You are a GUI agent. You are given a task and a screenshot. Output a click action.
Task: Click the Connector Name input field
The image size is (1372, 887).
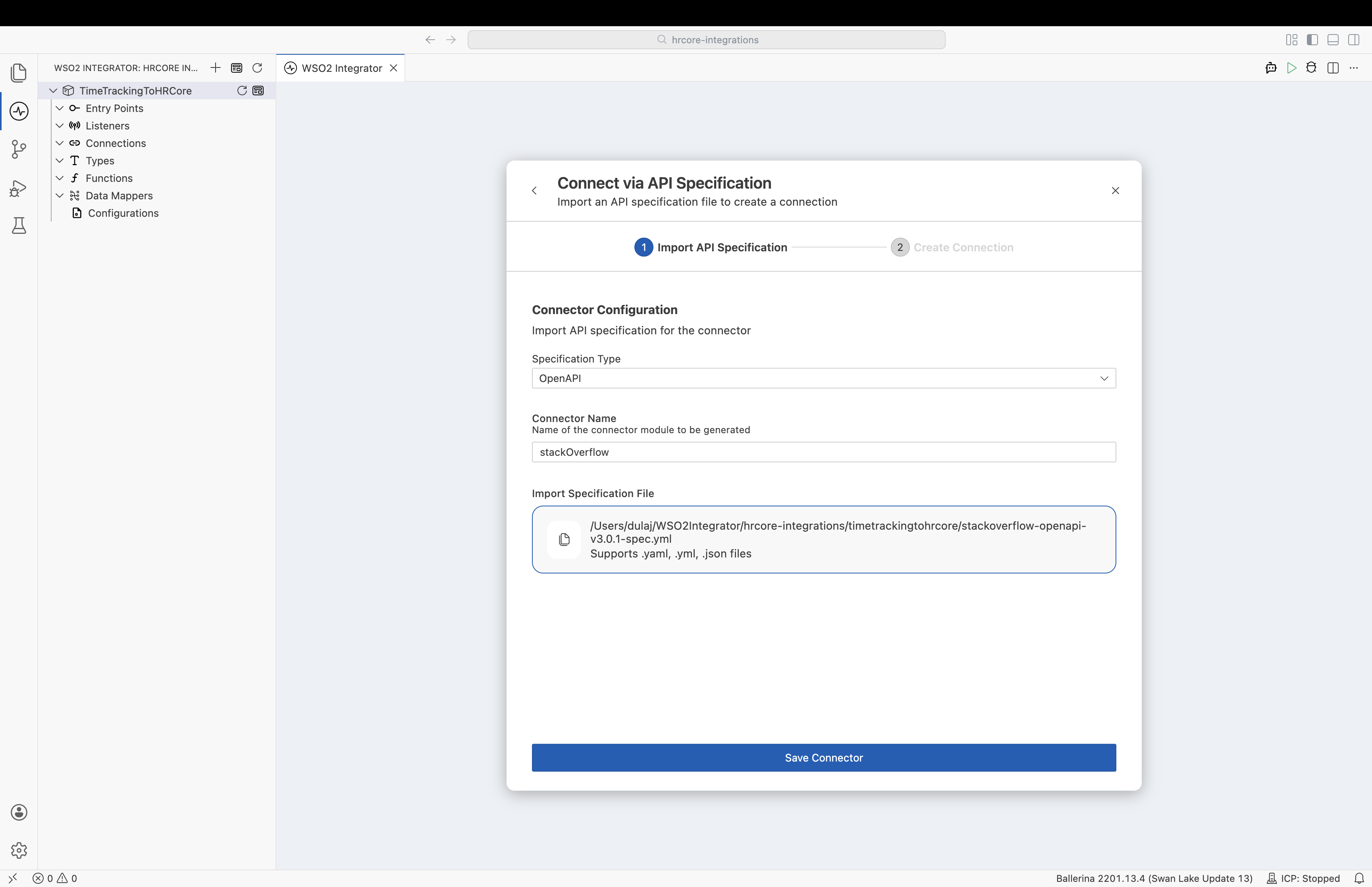(x=823, y=452)
